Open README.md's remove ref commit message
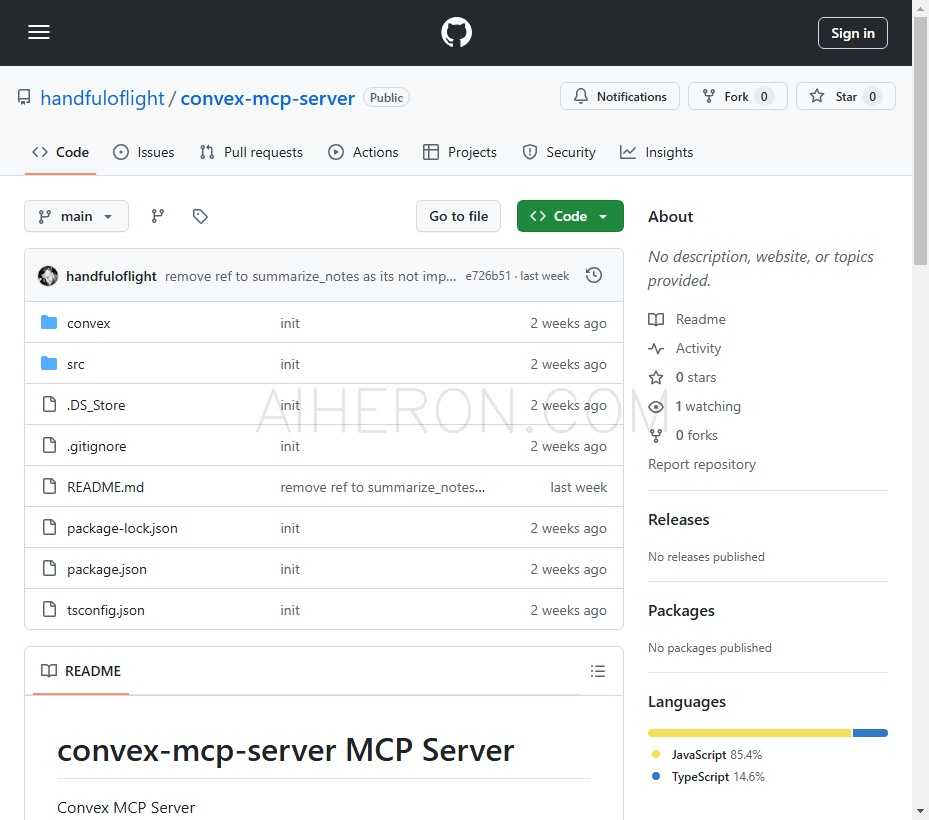This screenshot has height=820, width=929. tap(382, 487)
